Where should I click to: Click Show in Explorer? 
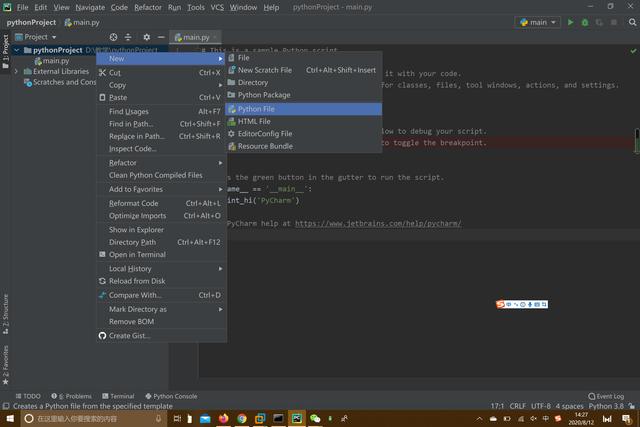(161, 230)
